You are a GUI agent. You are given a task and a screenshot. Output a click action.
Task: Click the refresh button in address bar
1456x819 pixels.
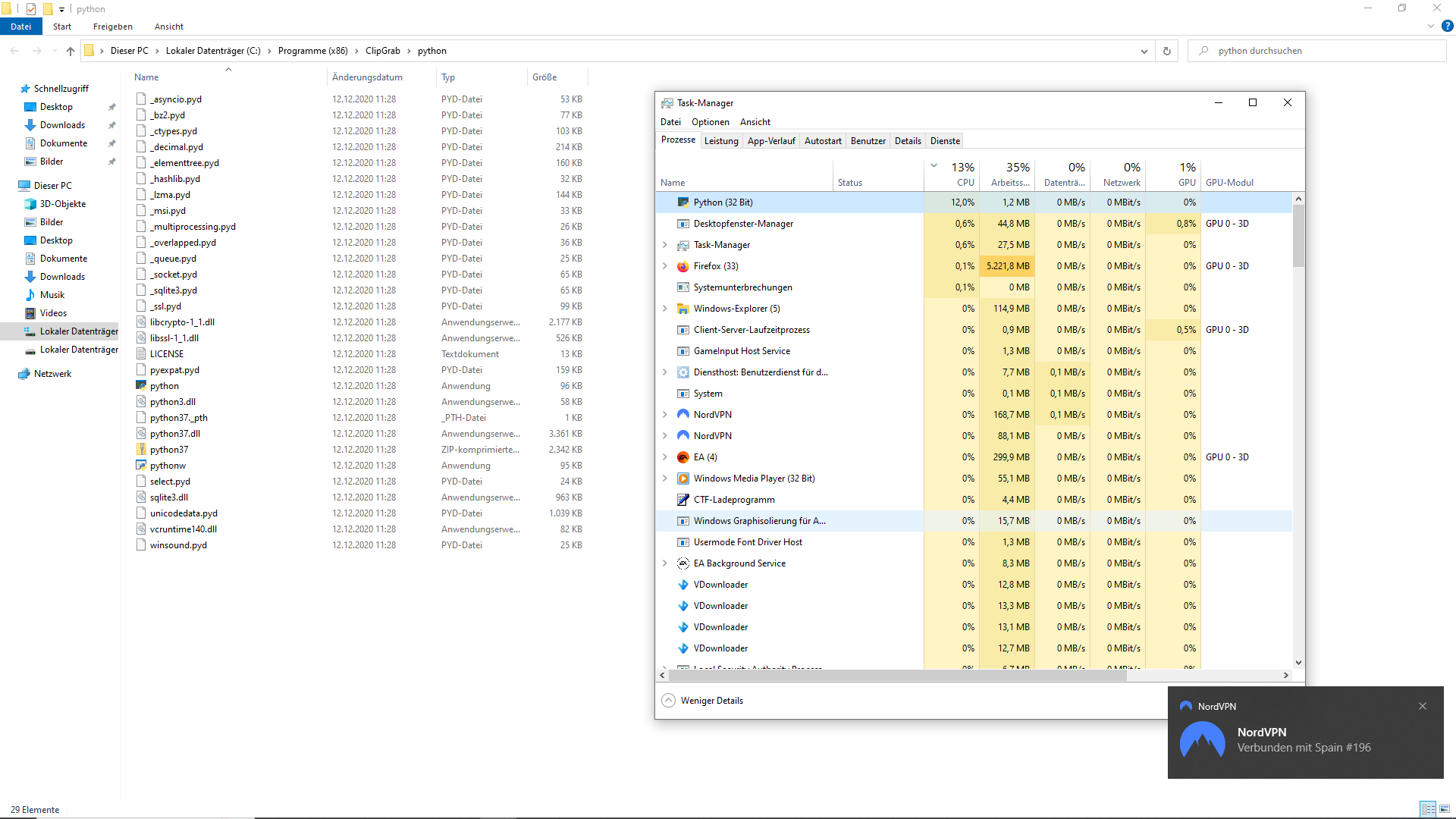pyautogui.click(x=1166, y=51)
